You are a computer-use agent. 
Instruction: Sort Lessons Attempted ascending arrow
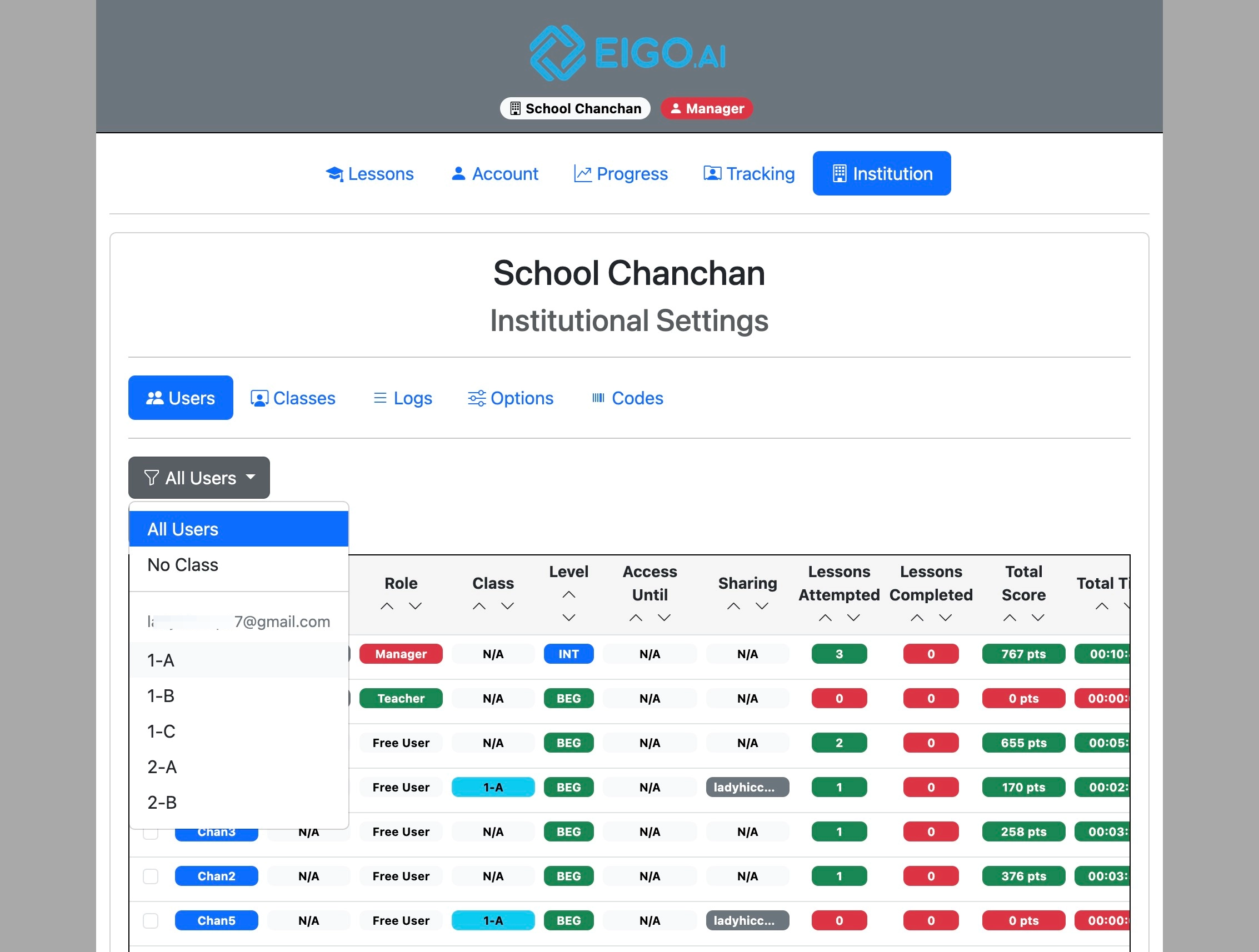coord(825,618)
